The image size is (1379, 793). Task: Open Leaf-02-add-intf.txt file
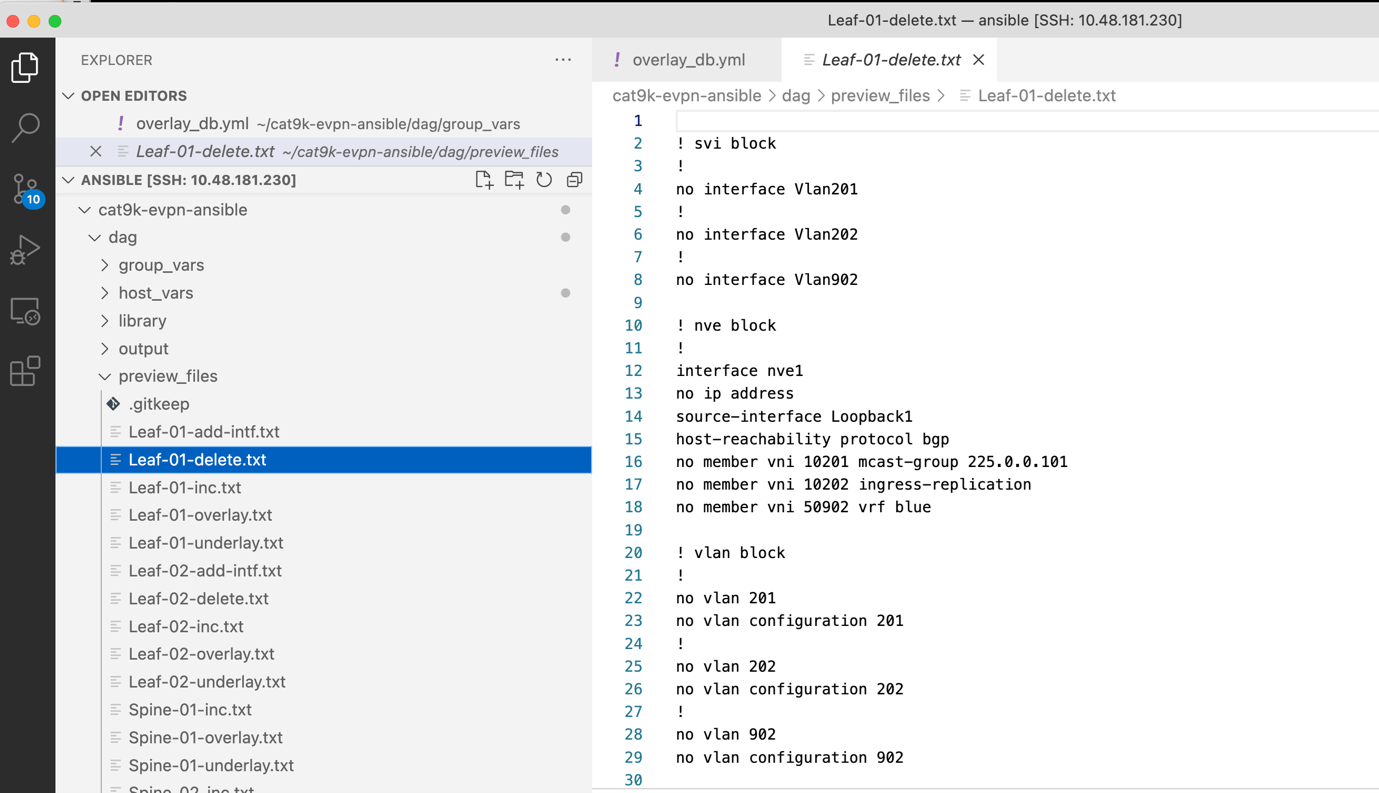(x=205, y=571)
